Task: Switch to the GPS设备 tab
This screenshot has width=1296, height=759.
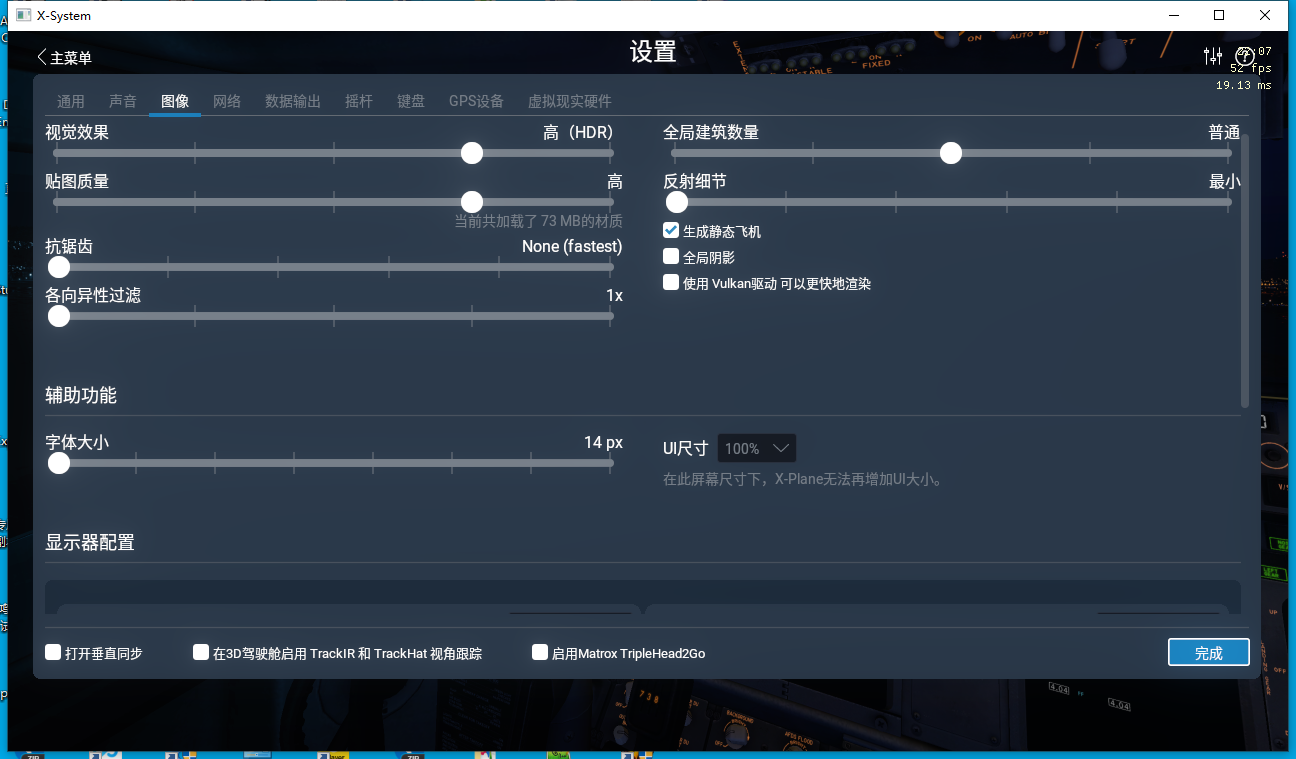Action: pyautogui.click(x=476, y=101)
